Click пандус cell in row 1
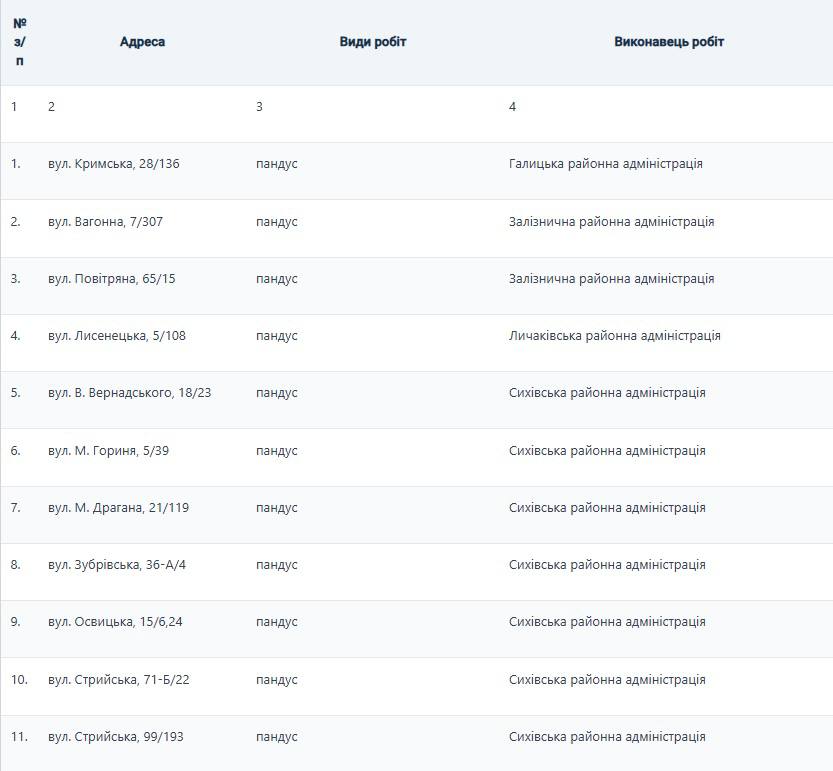Image resolution: width=833 pixels, height=771 pixels. [x=277, y=164]
